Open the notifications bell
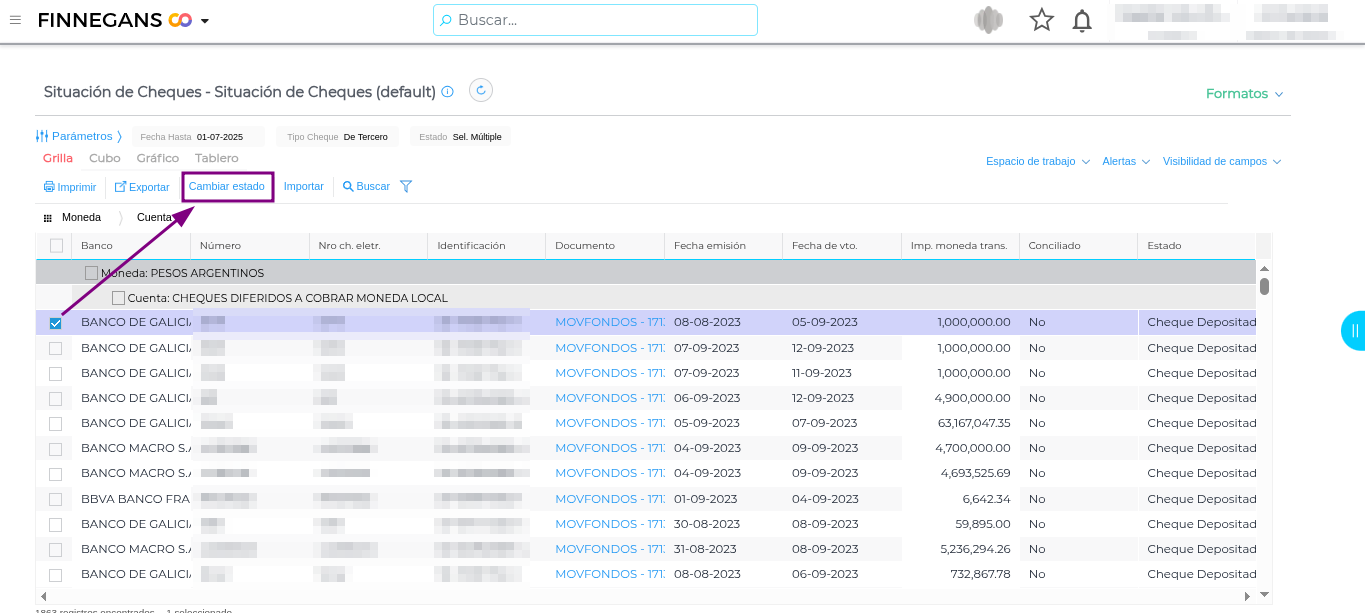The height and width of the screenshot is (613, 1365). click(1082, 21)
